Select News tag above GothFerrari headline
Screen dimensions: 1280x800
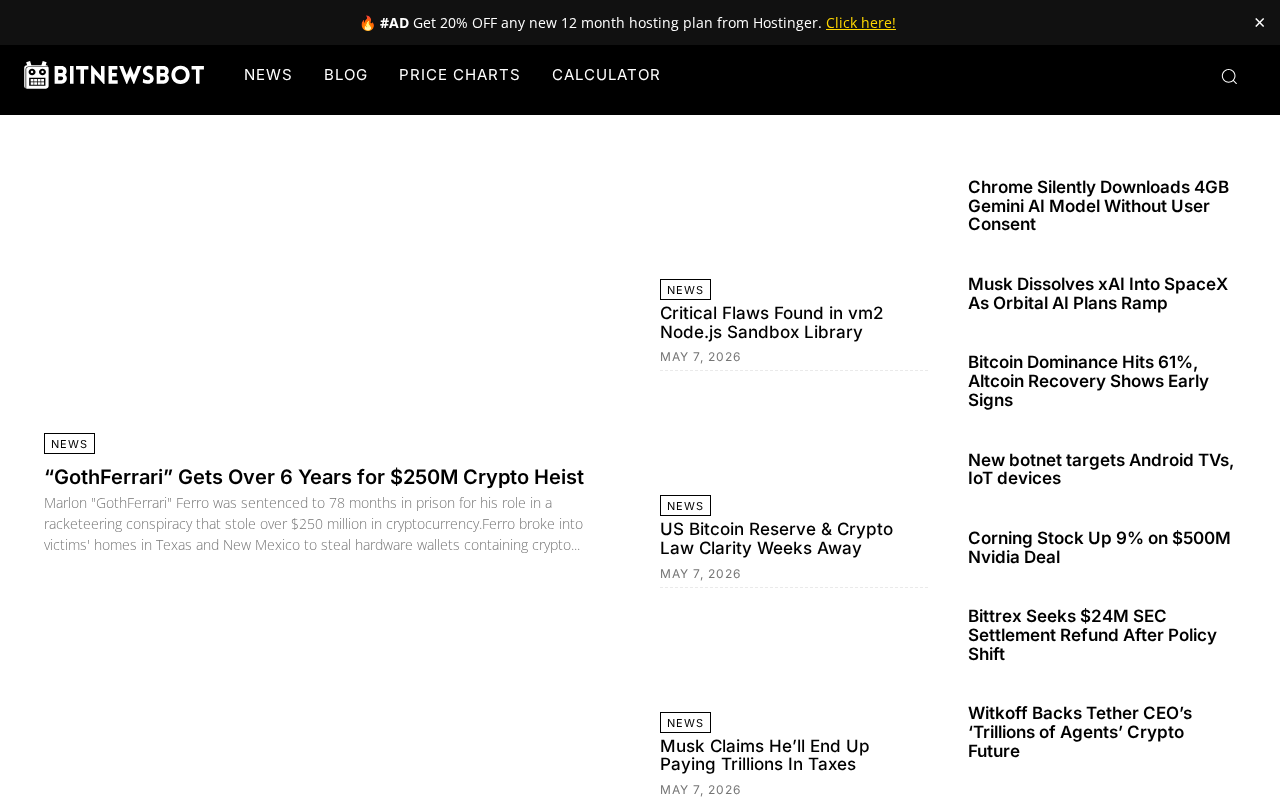[x=69, y=444]
